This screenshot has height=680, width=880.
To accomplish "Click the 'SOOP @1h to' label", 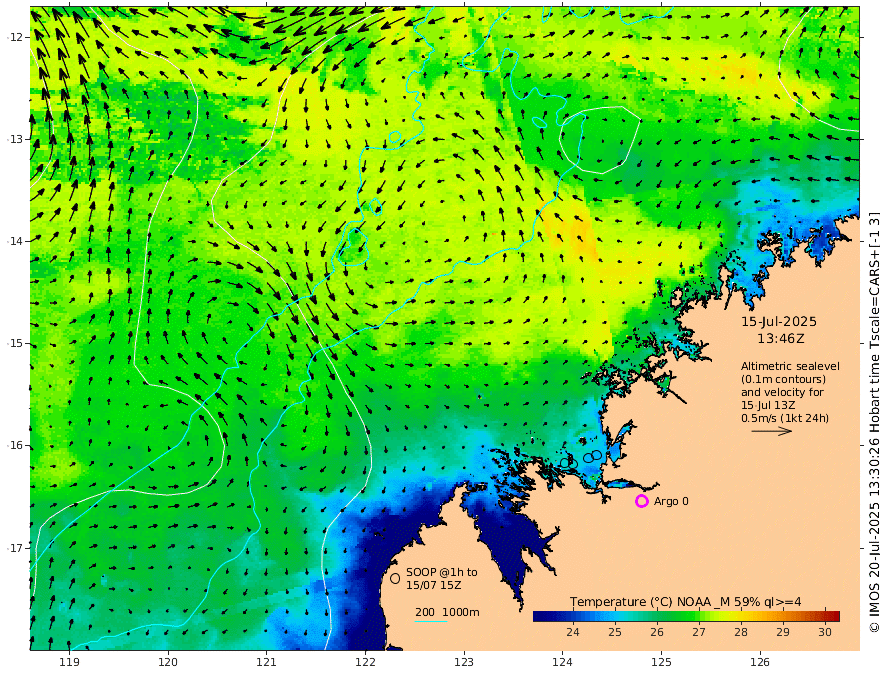I will coord(442,572).
